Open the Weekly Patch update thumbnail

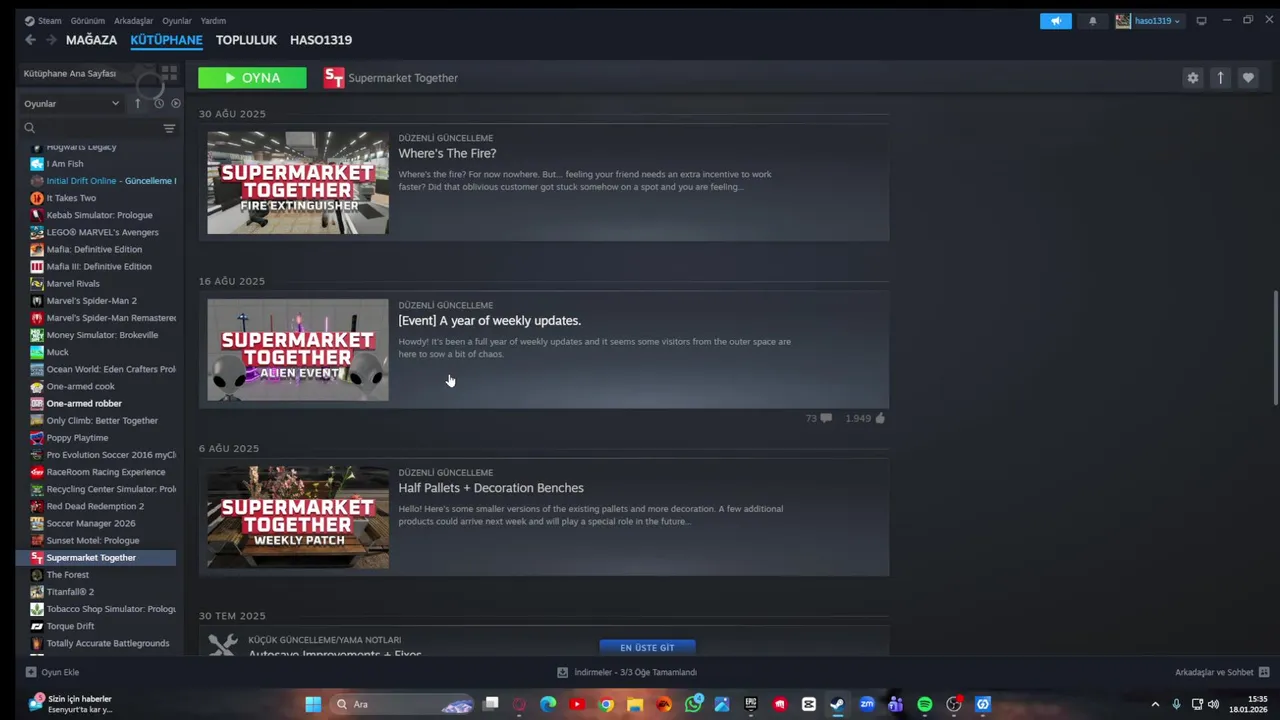tap(298, 517)
